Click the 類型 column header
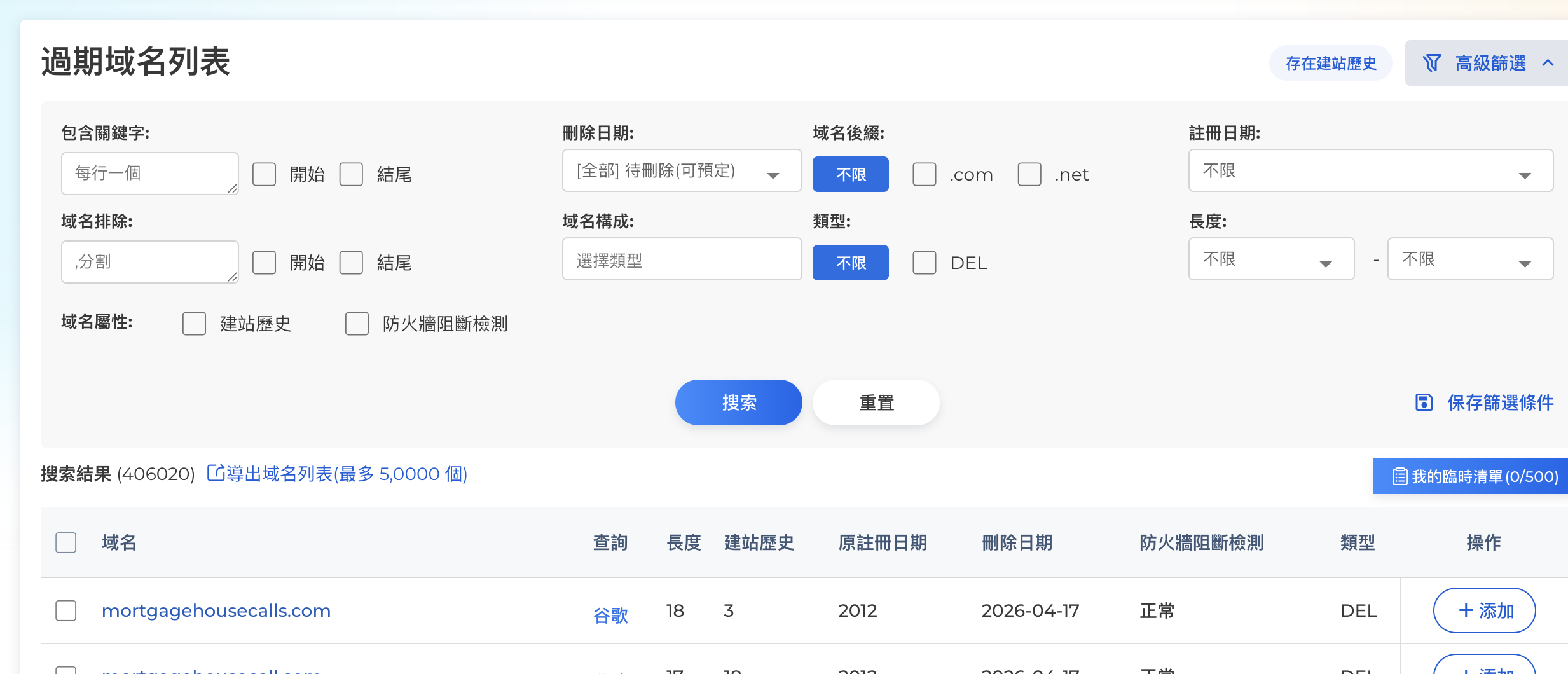Image resolution: width=1568 pixels, height=674 pixels. (x=1358, y=542)
